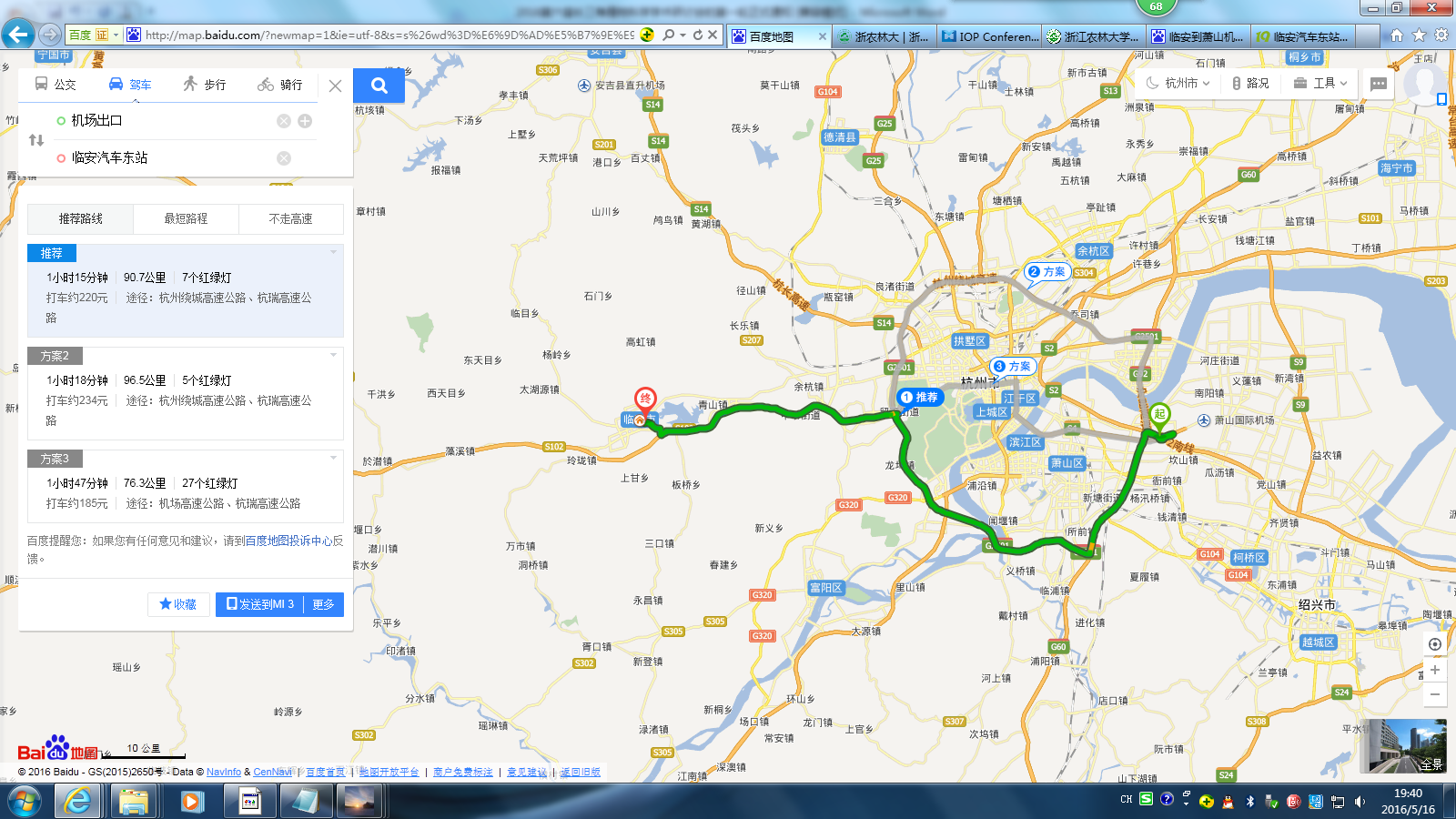Click the taskbar clock 19:40
Screen dimensions: 1456x819
[x=1408, y=794]
